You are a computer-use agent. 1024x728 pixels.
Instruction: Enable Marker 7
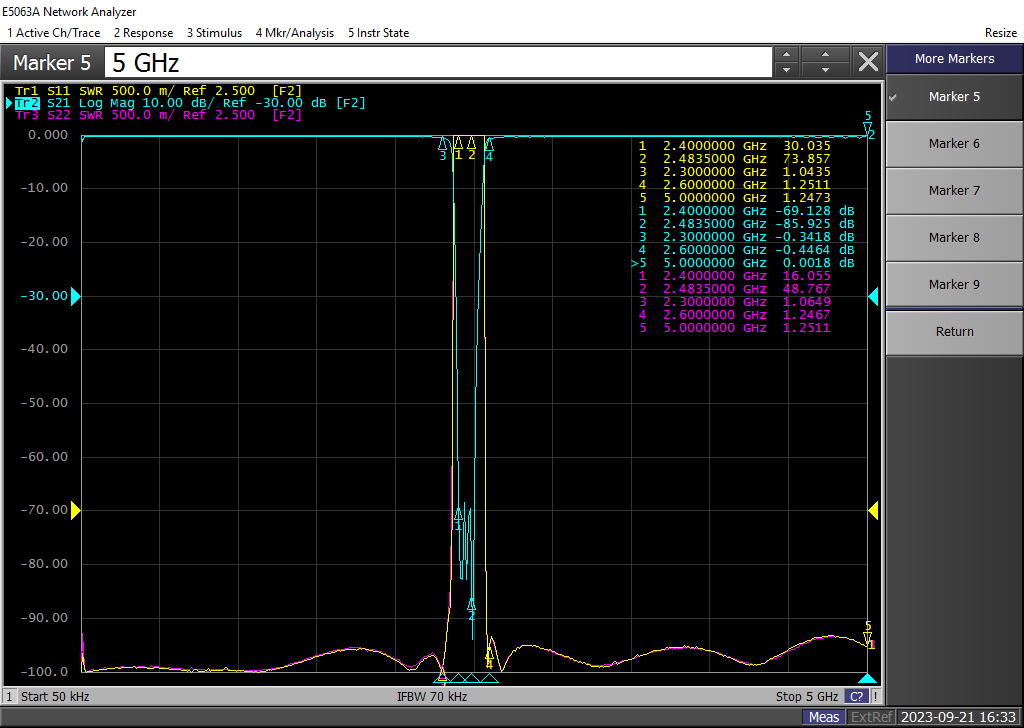[x=954, y=191]
